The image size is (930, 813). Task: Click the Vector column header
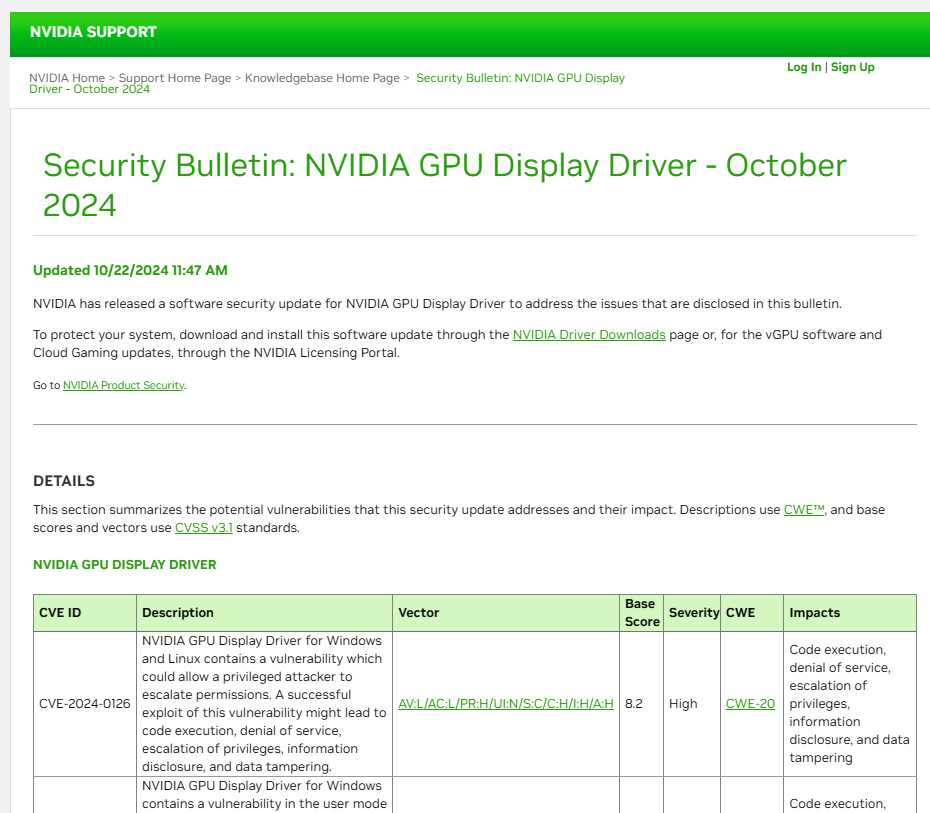505,613
